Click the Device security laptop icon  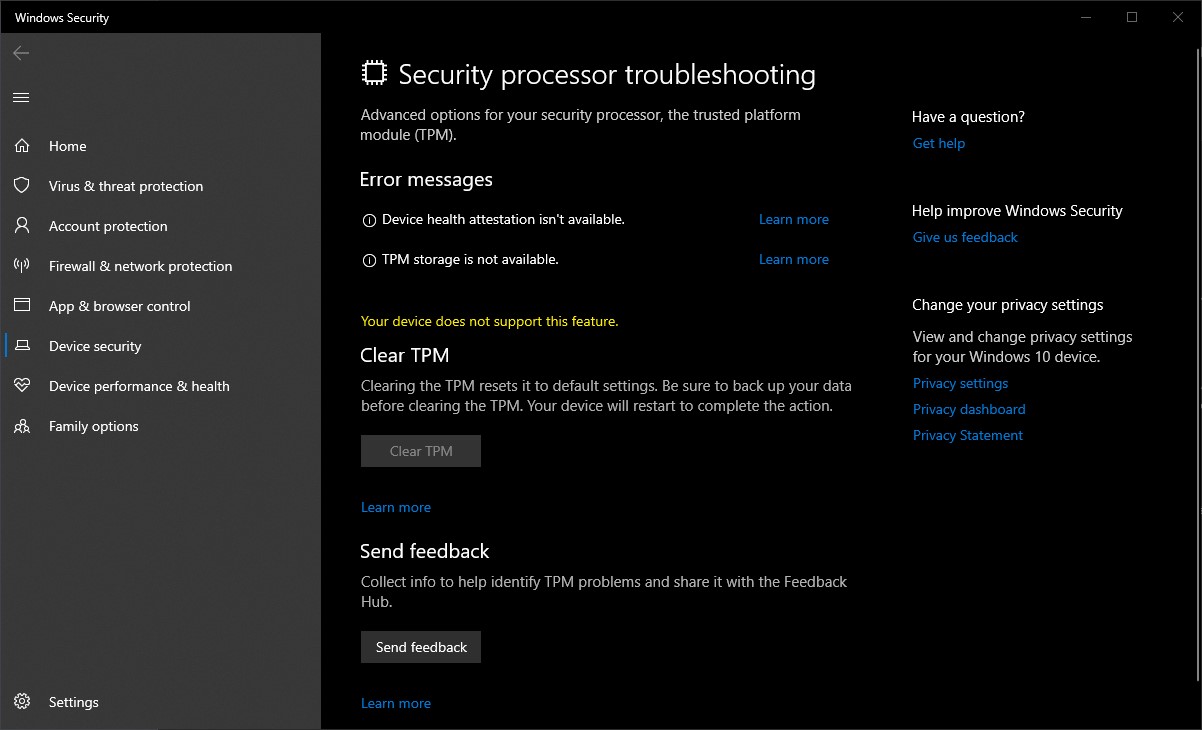(x=22, y=346)
